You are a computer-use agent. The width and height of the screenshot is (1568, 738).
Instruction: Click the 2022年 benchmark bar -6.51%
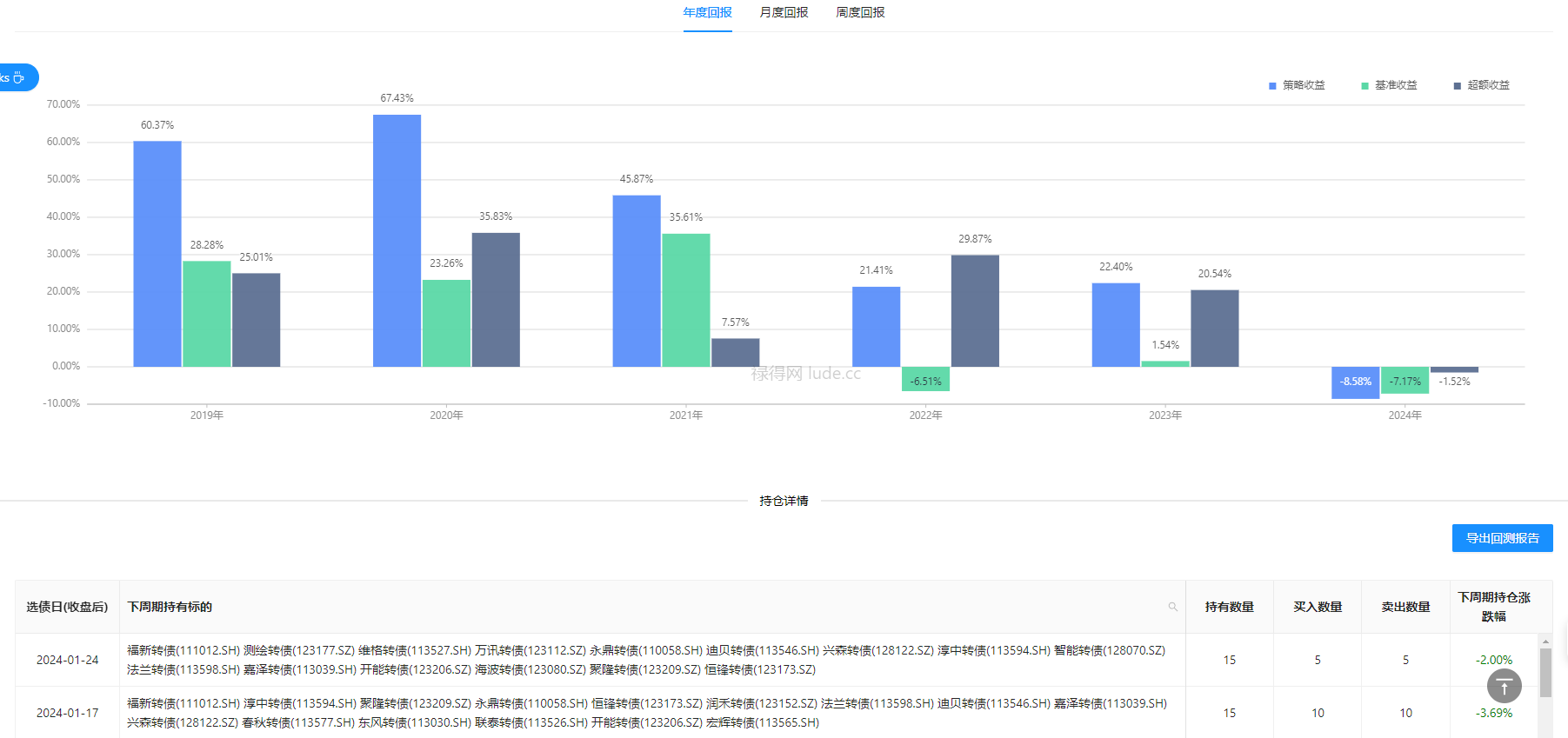point(925,379)
